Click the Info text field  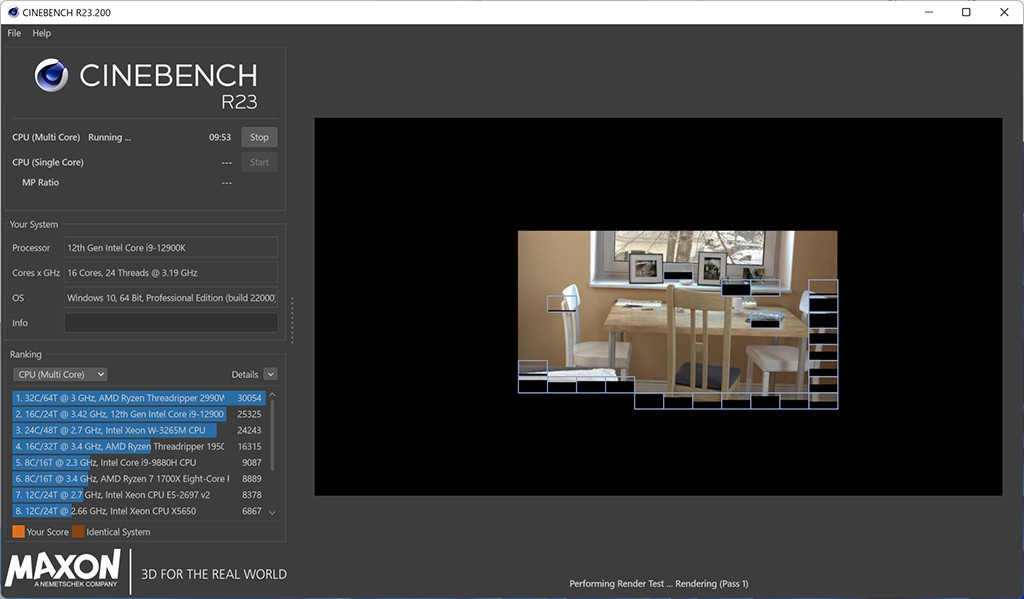170,323
